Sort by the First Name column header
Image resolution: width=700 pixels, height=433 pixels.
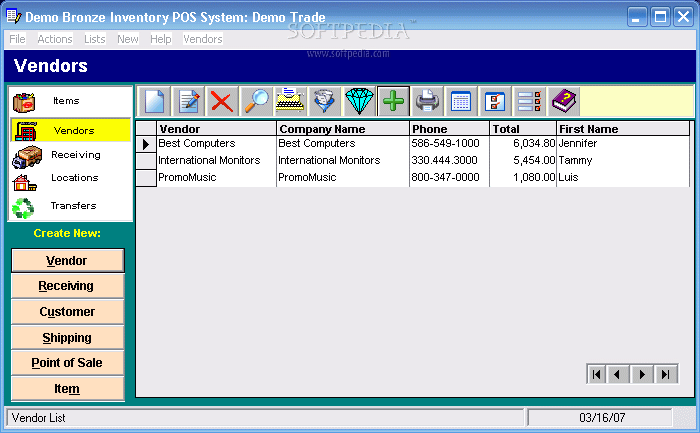pyautogui.click(x=623, y=129)
